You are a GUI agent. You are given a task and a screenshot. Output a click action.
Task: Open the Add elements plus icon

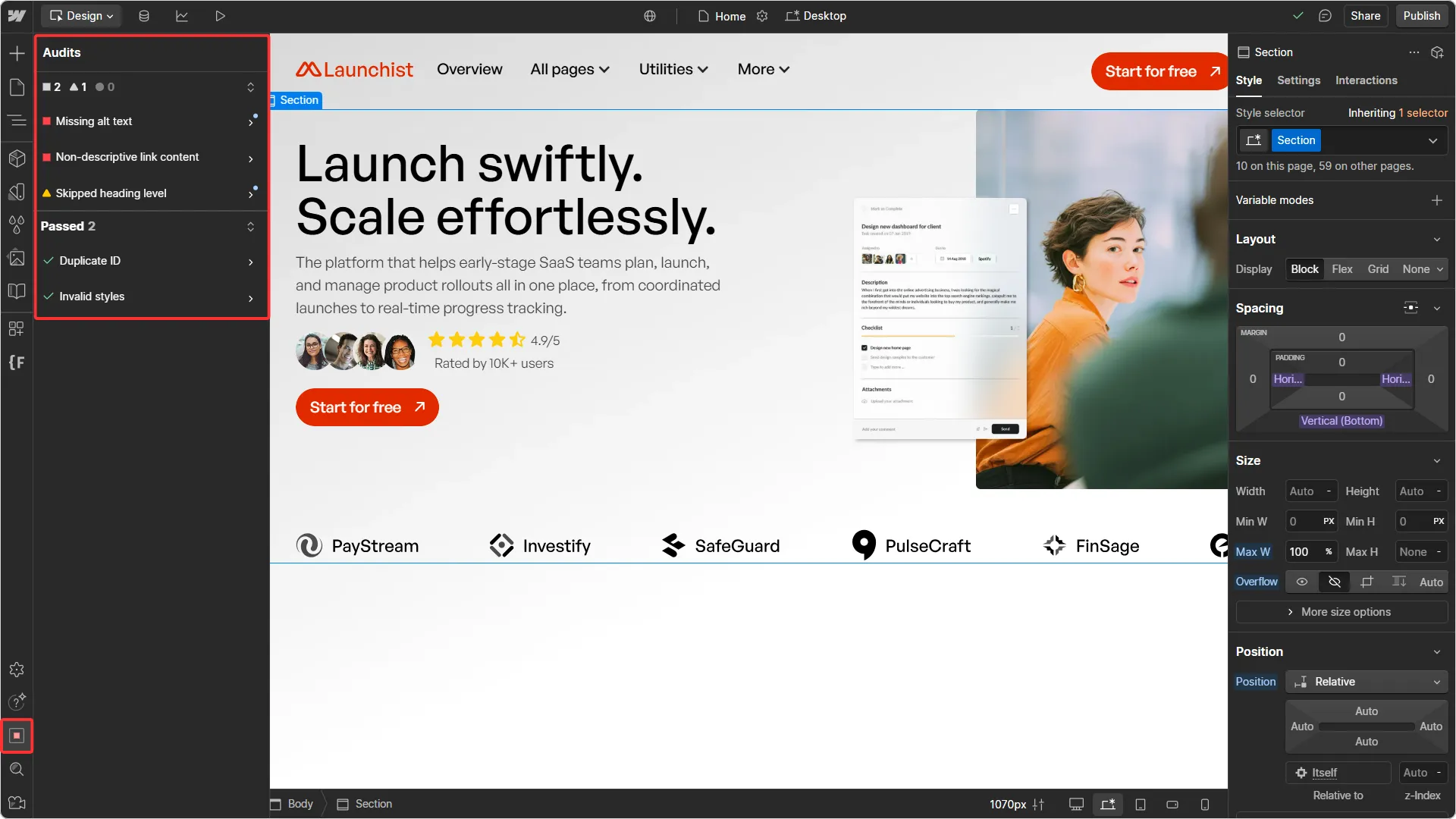click(x=17, y=54)
